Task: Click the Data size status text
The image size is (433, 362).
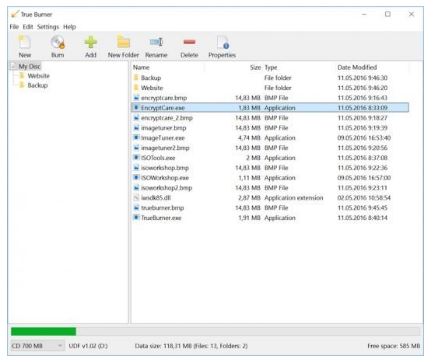Action: (191, 346)
